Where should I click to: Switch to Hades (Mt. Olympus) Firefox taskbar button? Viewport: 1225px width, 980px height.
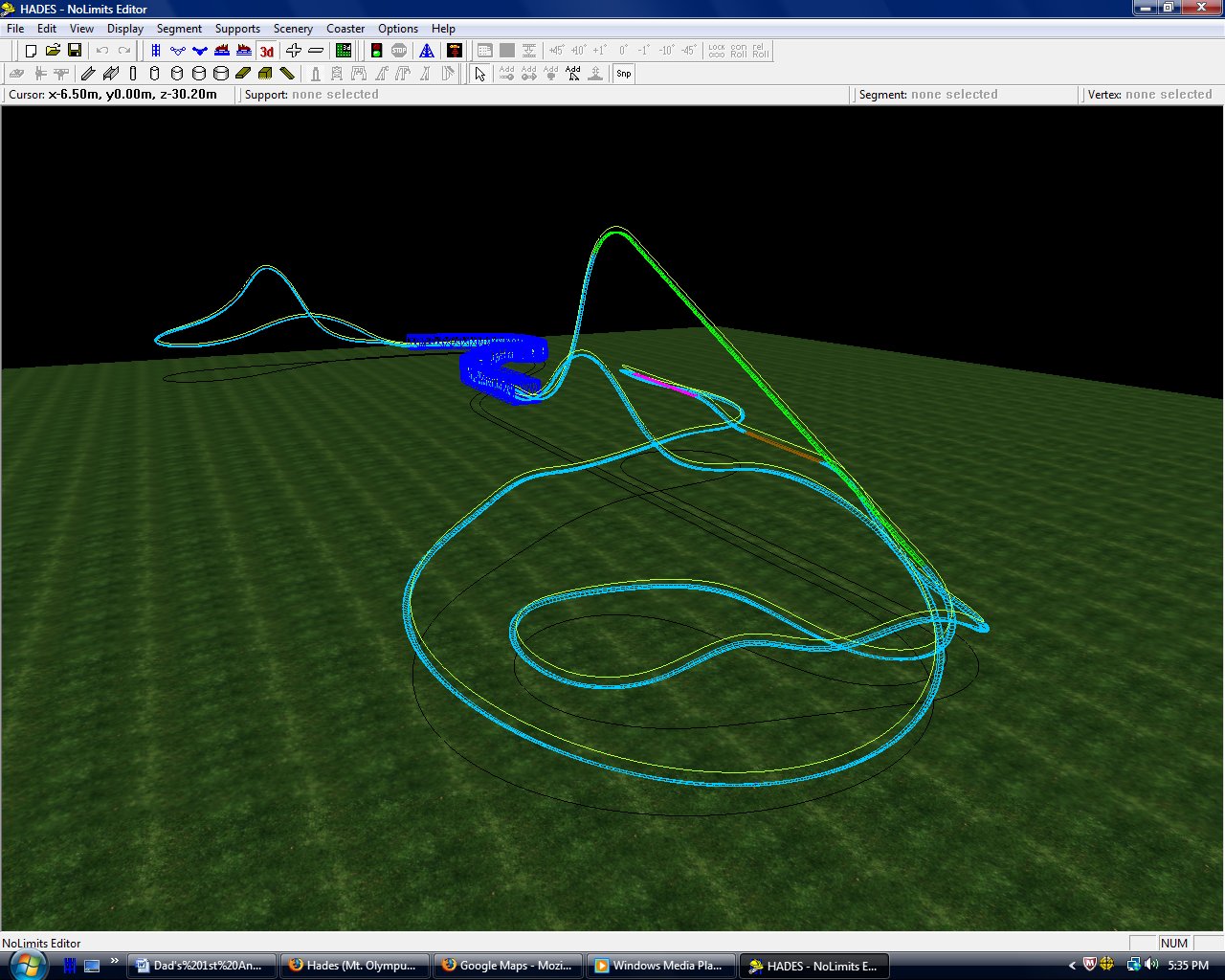(355, 966)
